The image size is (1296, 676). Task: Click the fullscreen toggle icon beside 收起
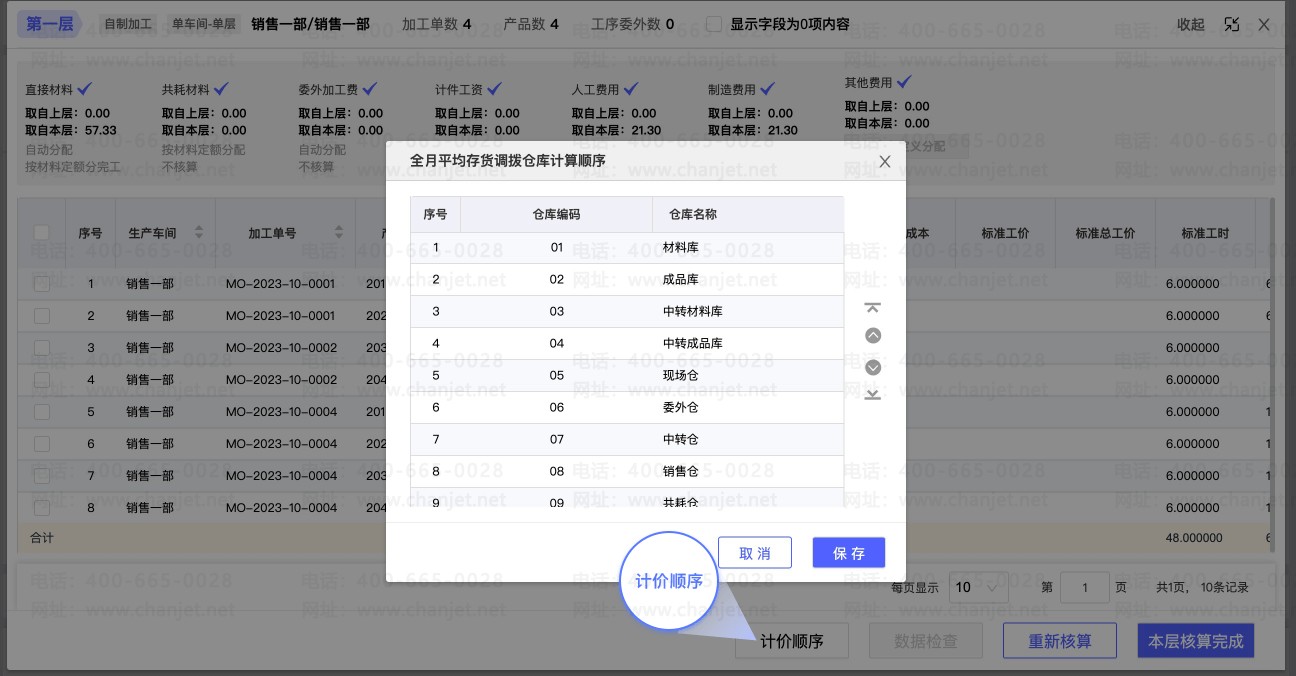point(1232,25)
